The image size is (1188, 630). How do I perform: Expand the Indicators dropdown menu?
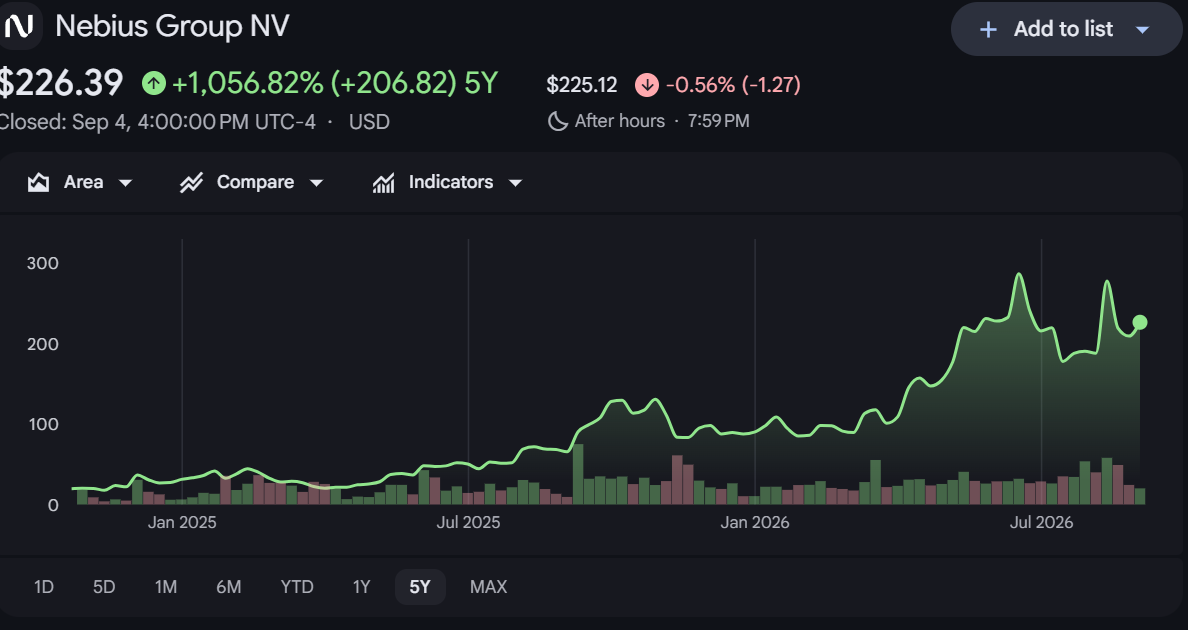(515, 182)
